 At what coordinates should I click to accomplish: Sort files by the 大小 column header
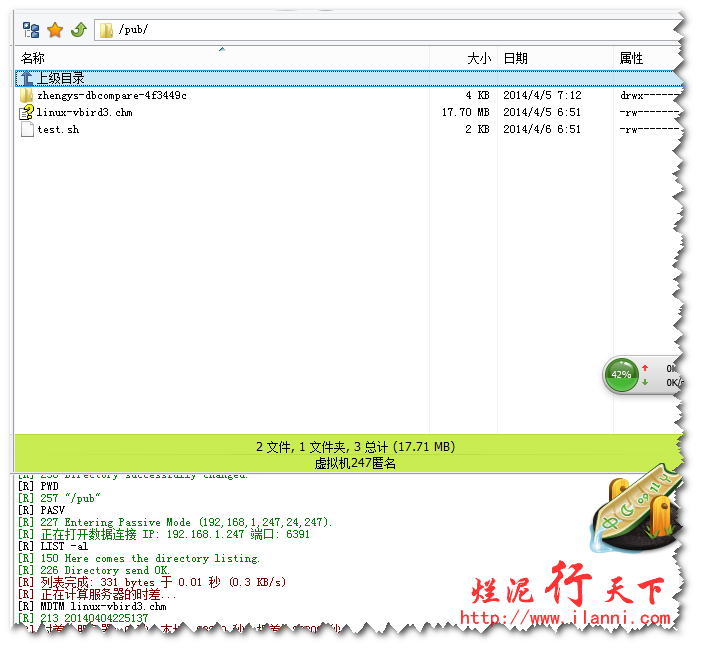click(479, 59)
